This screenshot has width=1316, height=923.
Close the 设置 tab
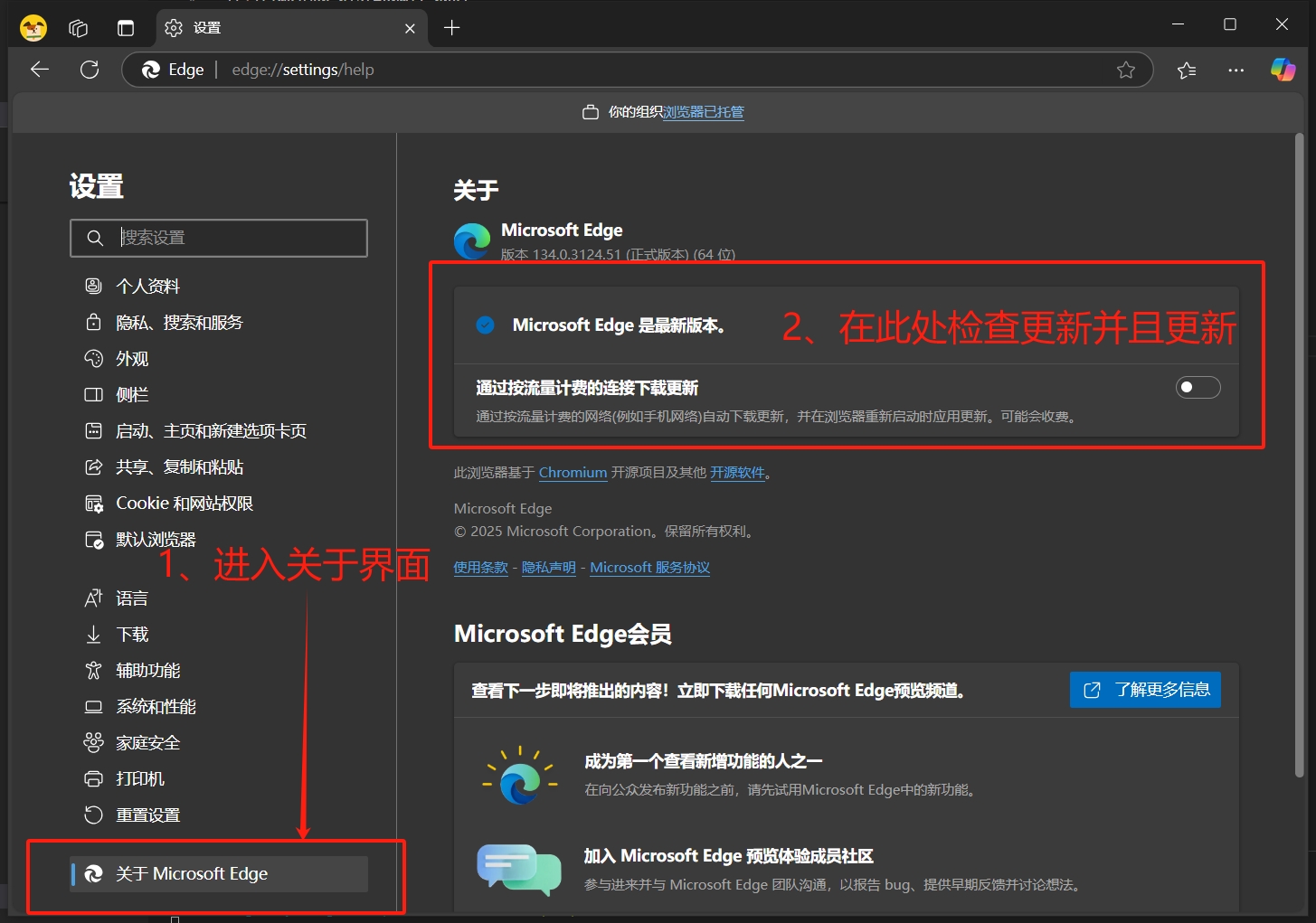[410, 28]
